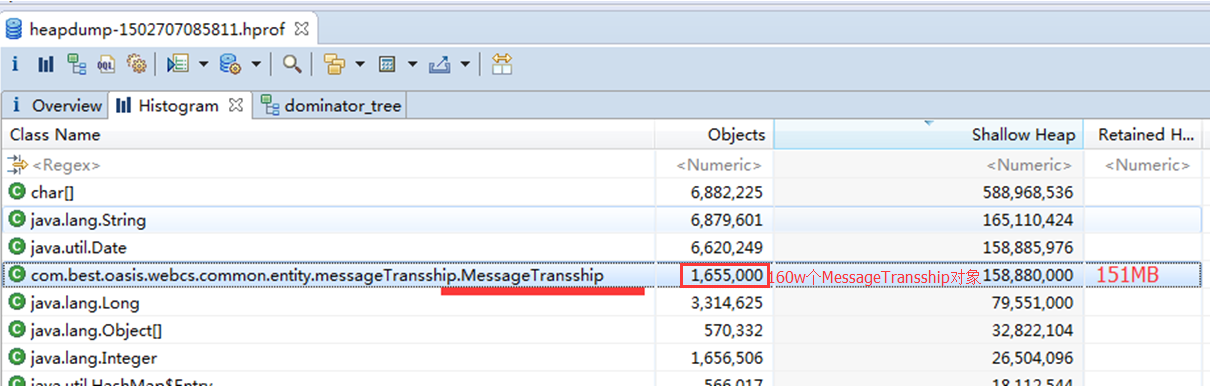Switch to the Overview tab

coord(56,105)
